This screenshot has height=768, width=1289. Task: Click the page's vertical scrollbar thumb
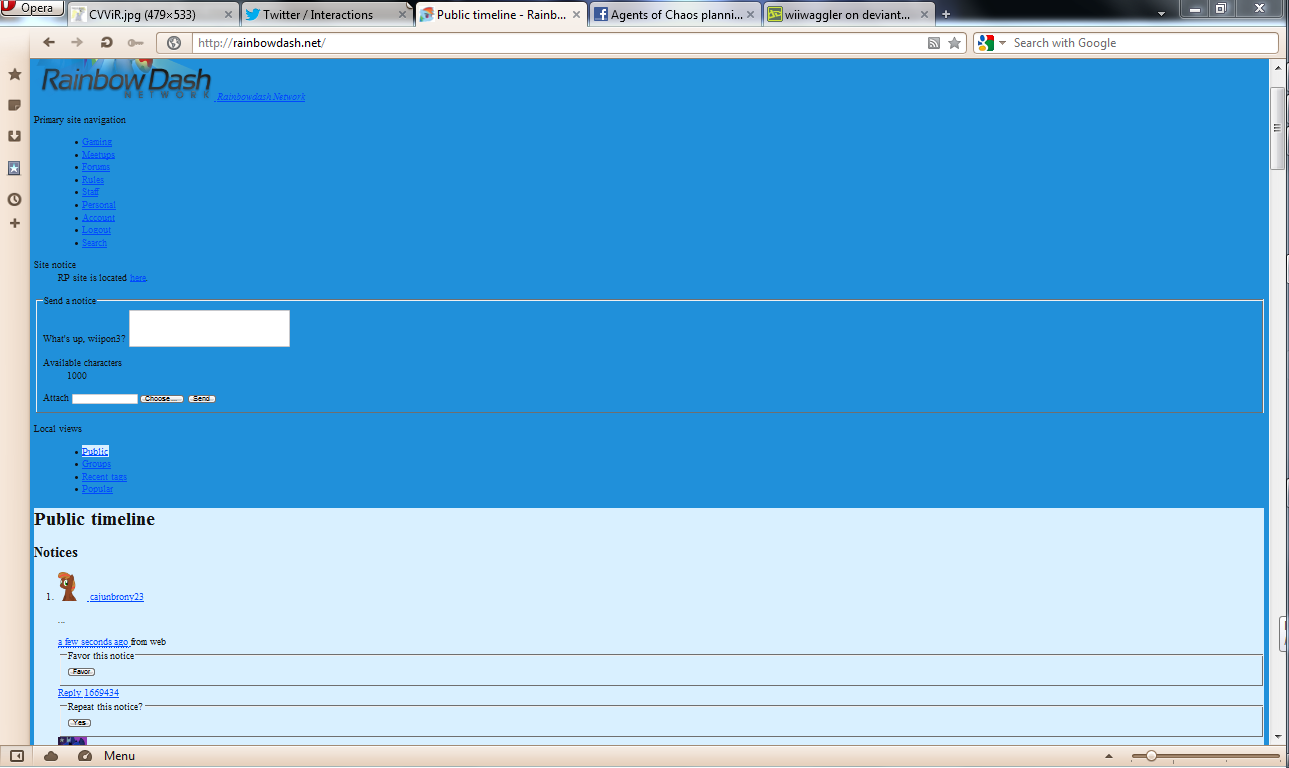click(1277, 129)
